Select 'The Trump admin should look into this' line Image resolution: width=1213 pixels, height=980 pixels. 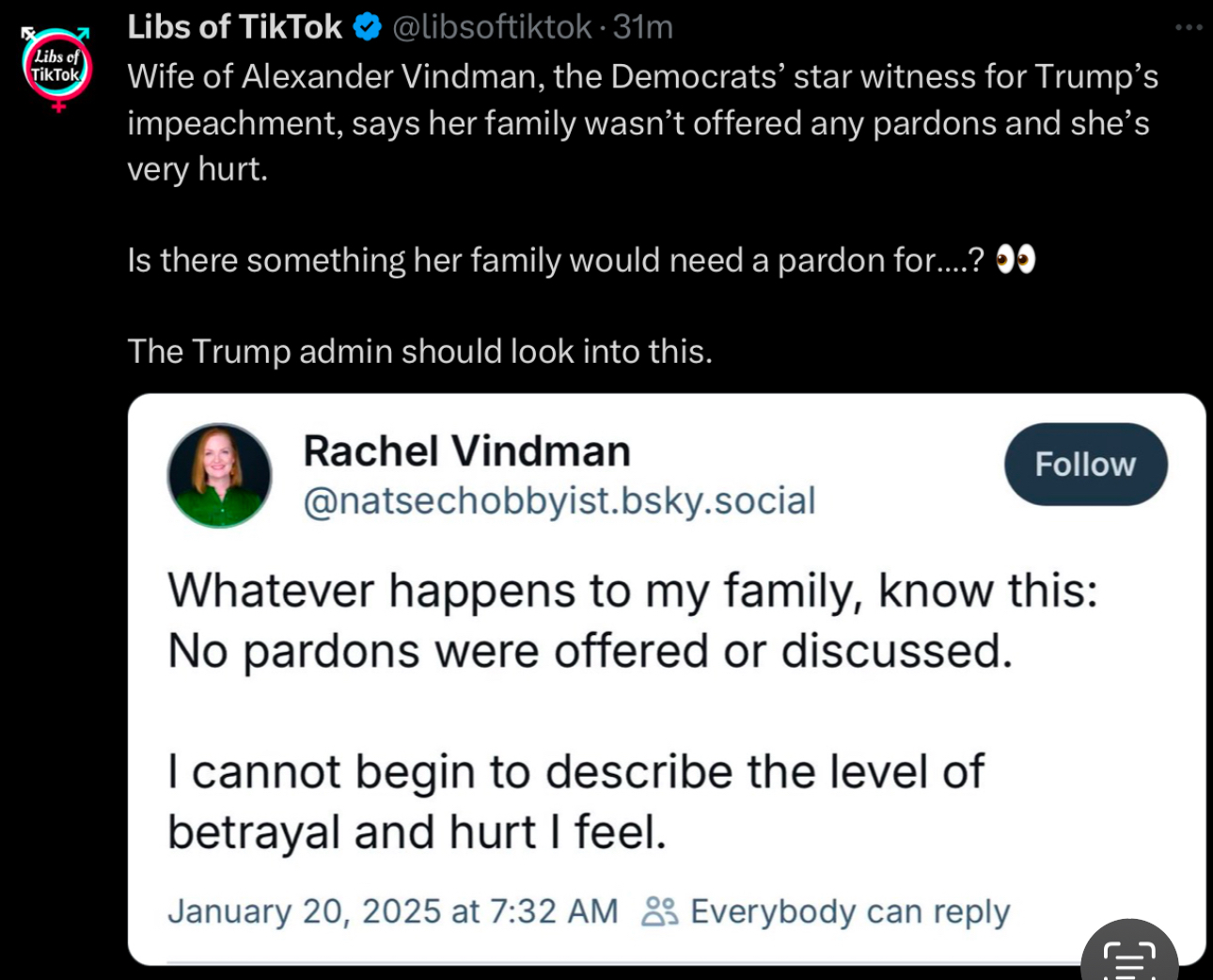point(419,351)
